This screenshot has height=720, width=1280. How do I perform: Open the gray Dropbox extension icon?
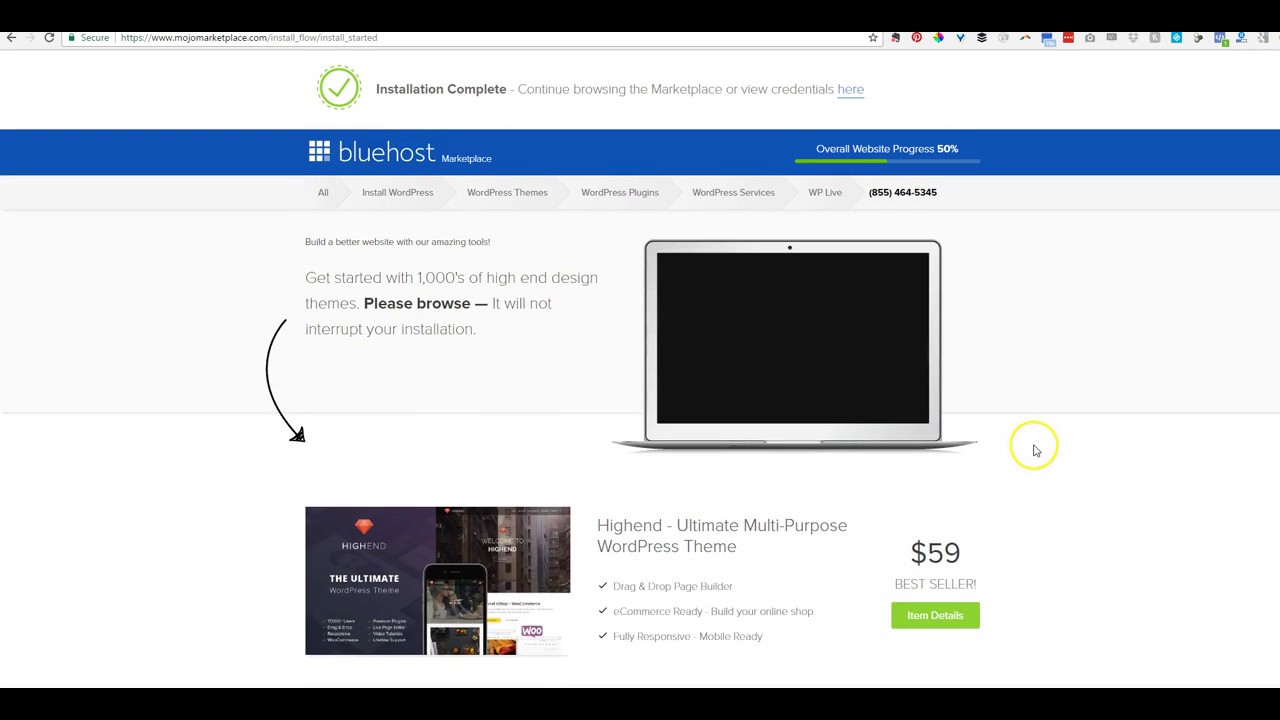click(x=1133, y=38)
